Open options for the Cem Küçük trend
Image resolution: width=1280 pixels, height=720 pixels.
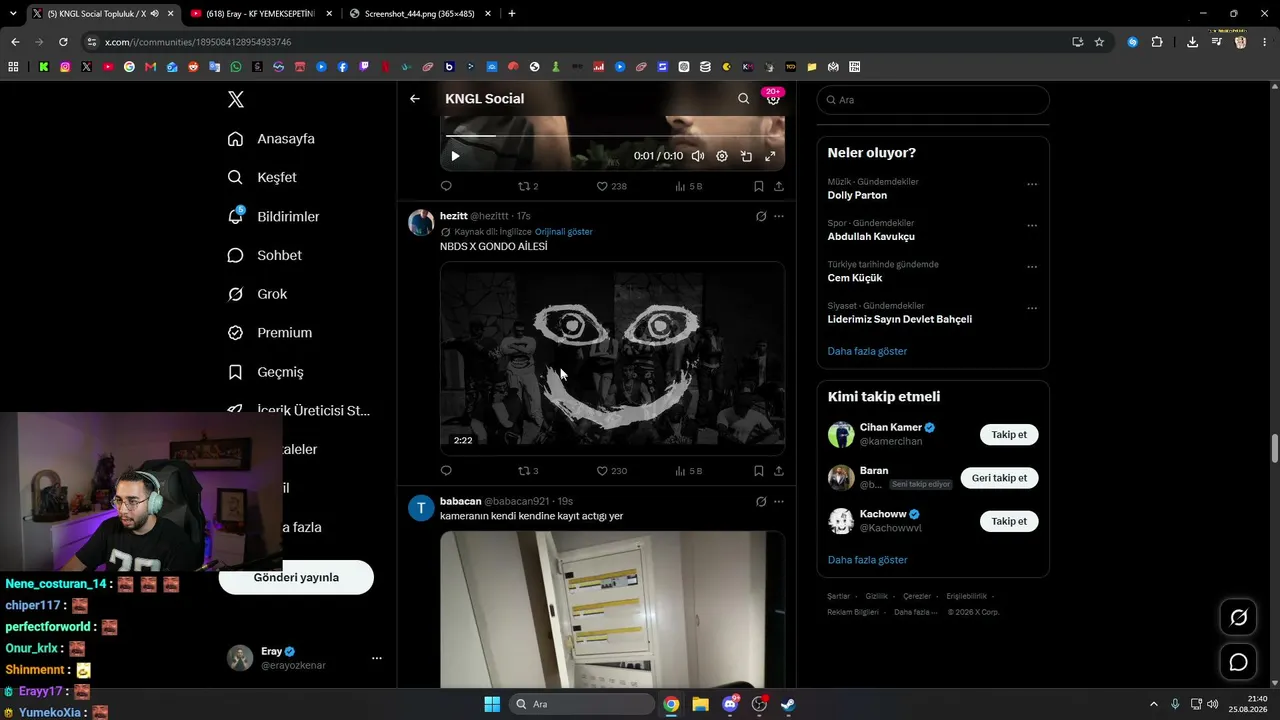pos(1032,267)
